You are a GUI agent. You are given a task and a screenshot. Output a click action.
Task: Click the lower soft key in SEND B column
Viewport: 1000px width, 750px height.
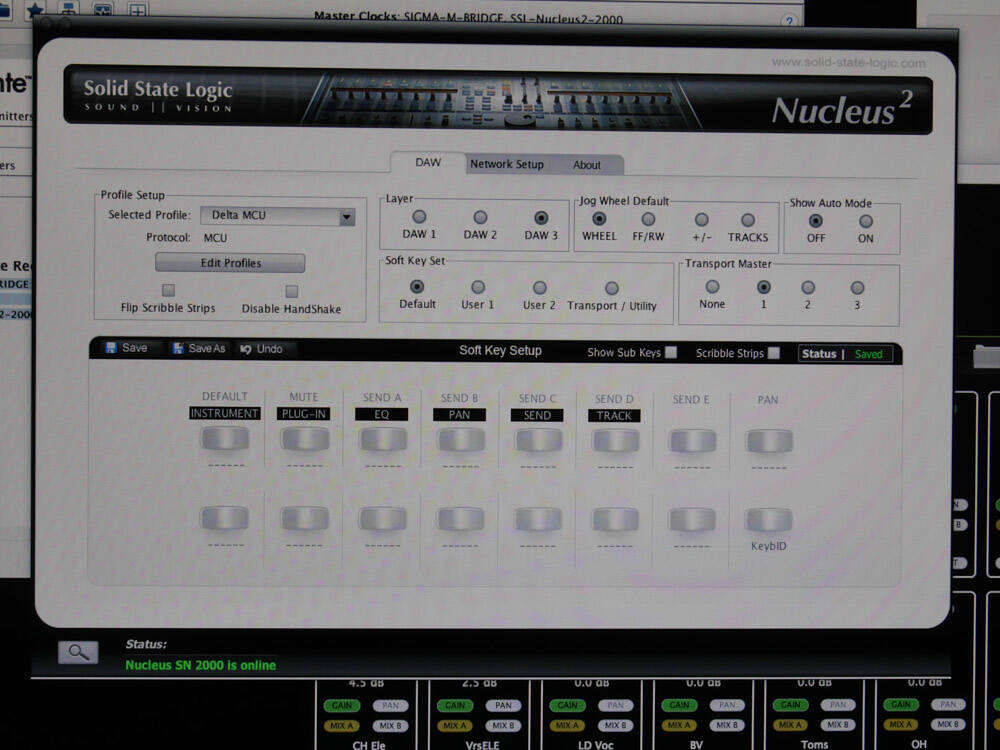[x=460, y=520]
